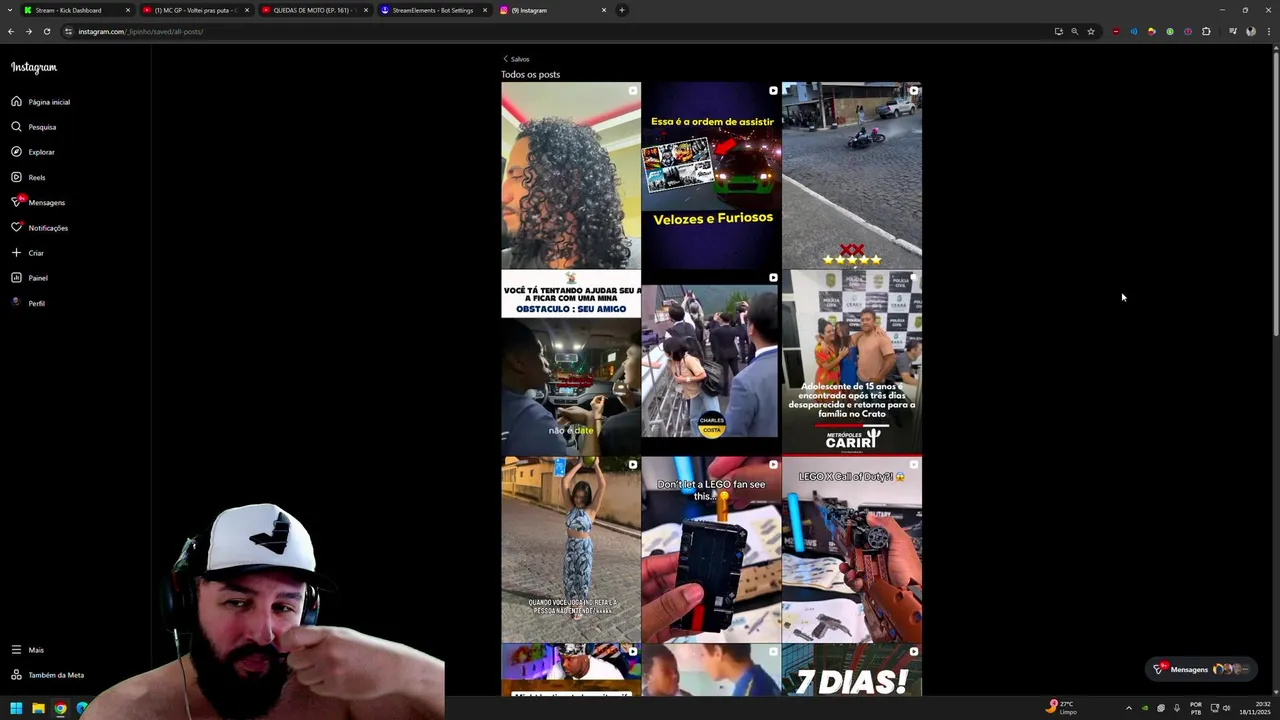Go forward in browser history

(29, 31)
